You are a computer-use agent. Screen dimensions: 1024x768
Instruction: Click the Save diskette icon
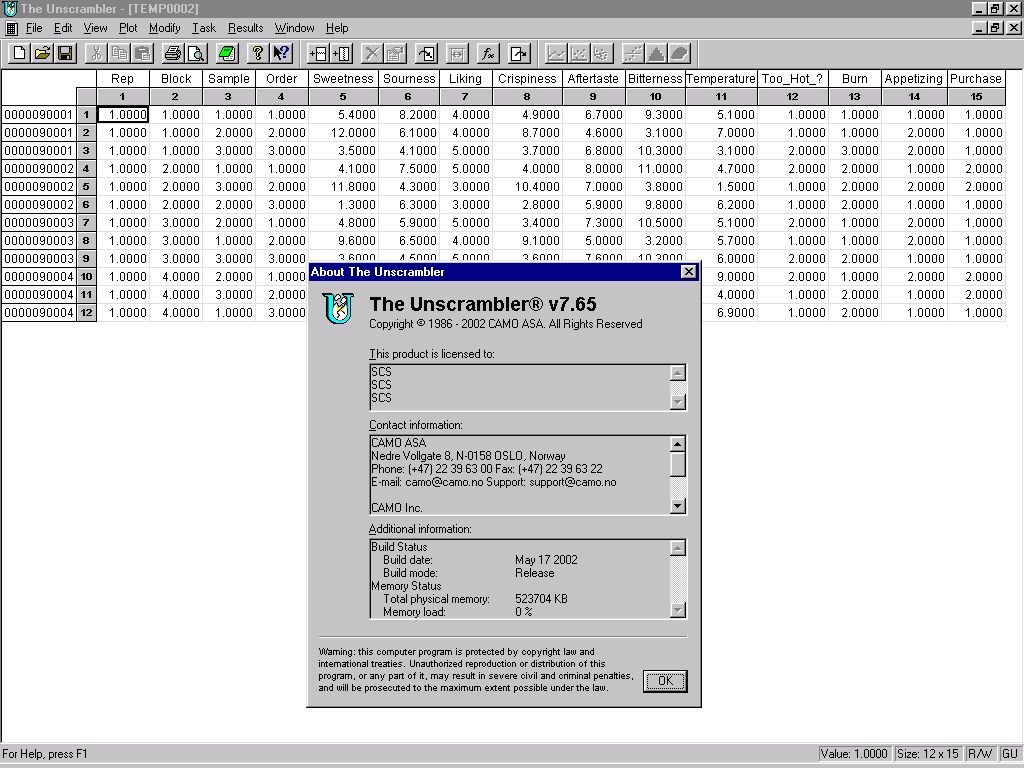point(65,53)
